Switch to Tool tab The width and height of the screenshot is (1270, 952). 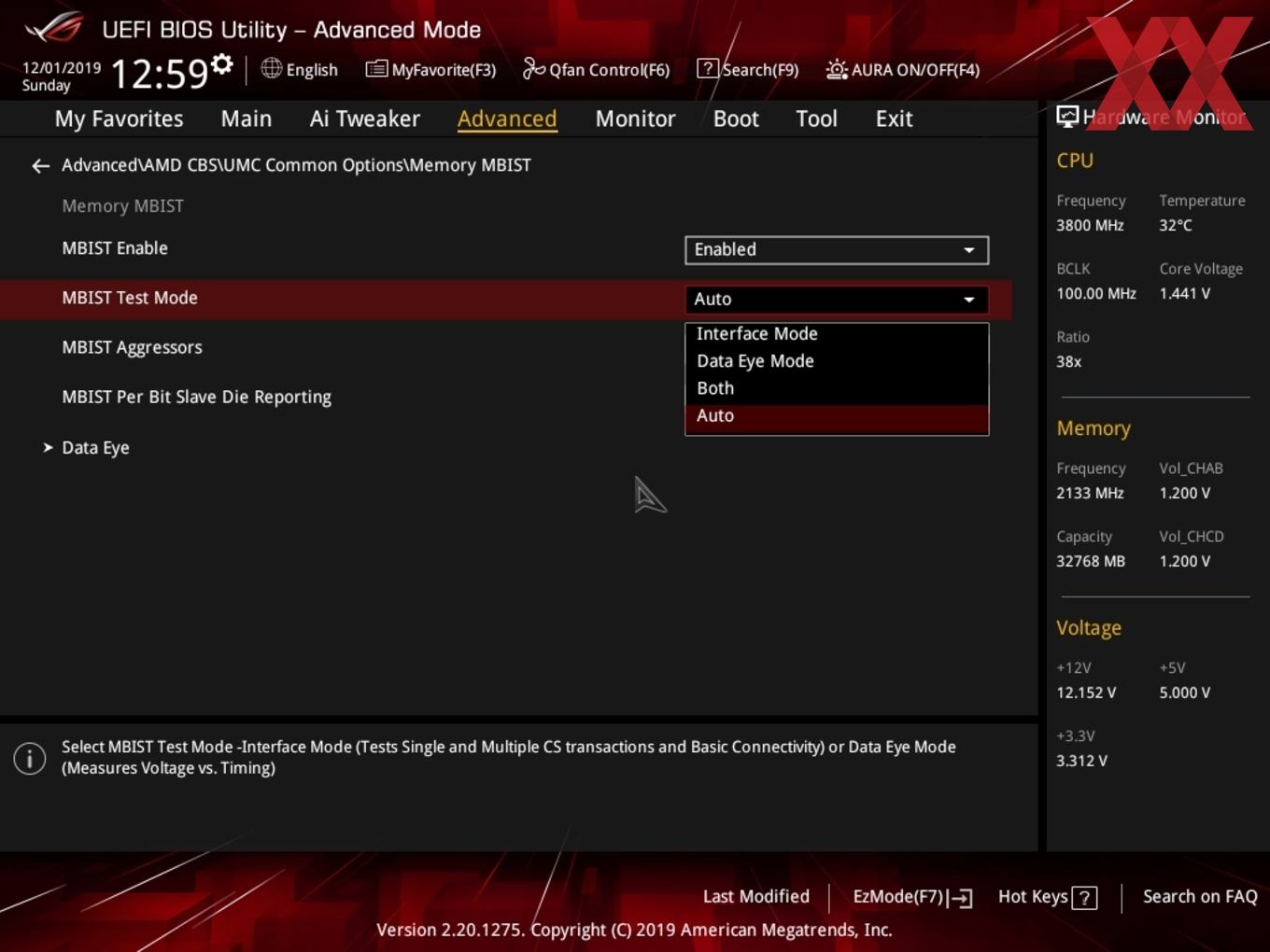[816, 119]
